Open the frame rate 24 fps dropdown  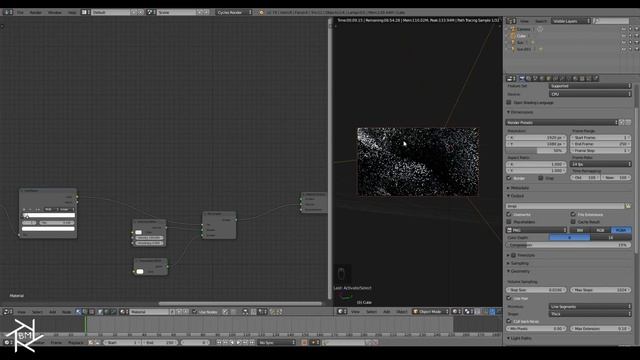click(x=600, y=164)
